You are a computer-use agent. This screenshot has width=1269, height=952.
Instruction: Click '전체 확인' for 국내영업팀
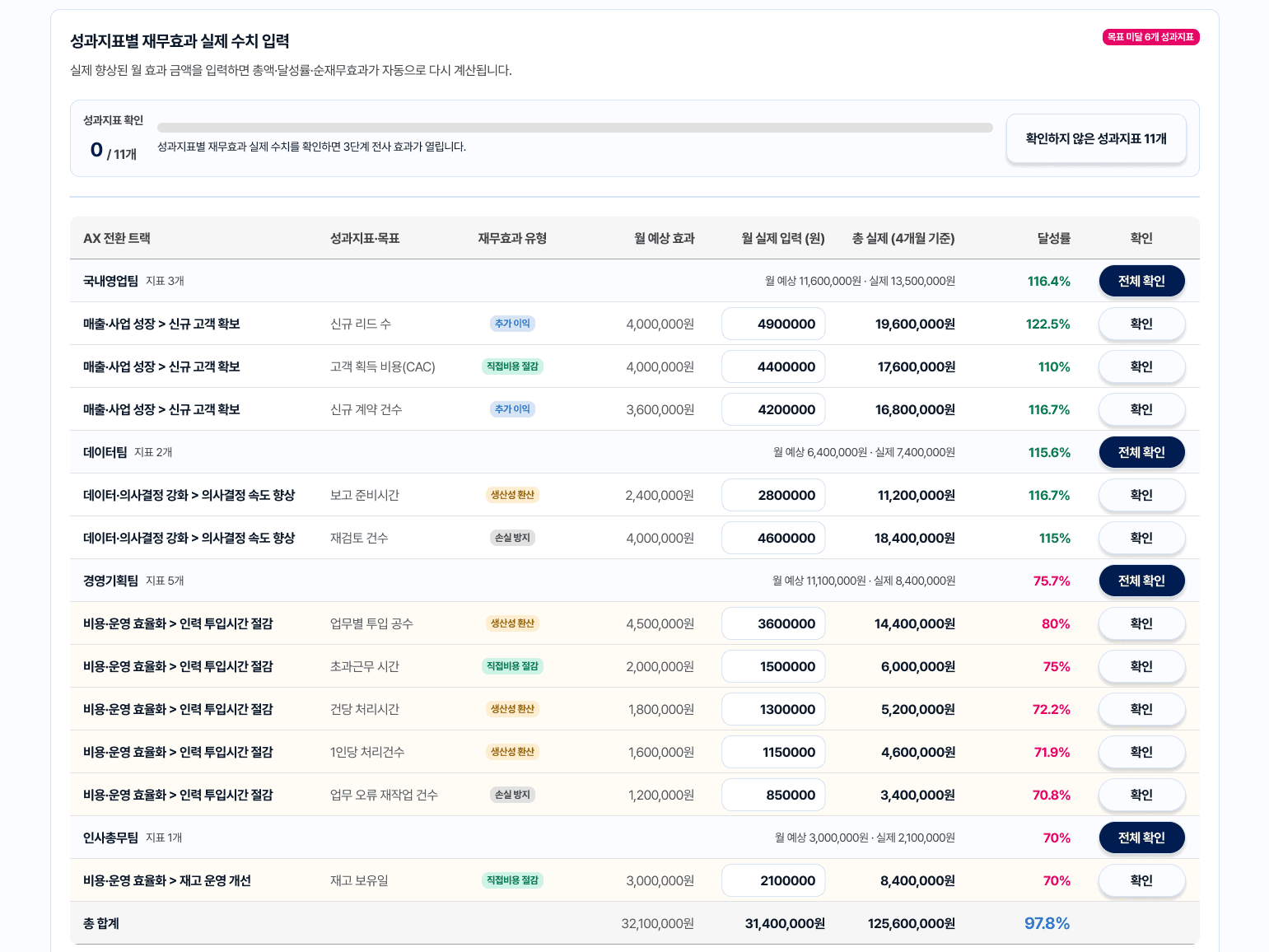[1141, 281]
